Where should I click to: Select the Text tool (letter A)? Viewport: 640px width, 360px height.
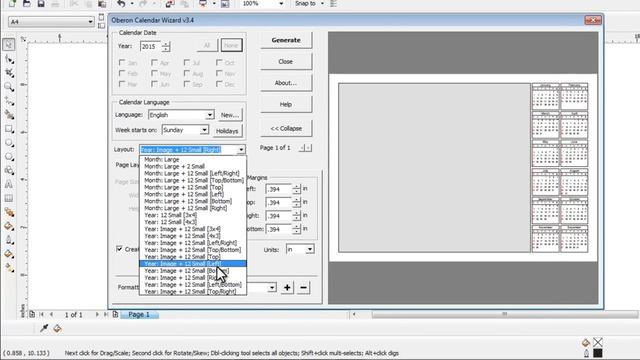pyautogui.click(x=9, y=184)
